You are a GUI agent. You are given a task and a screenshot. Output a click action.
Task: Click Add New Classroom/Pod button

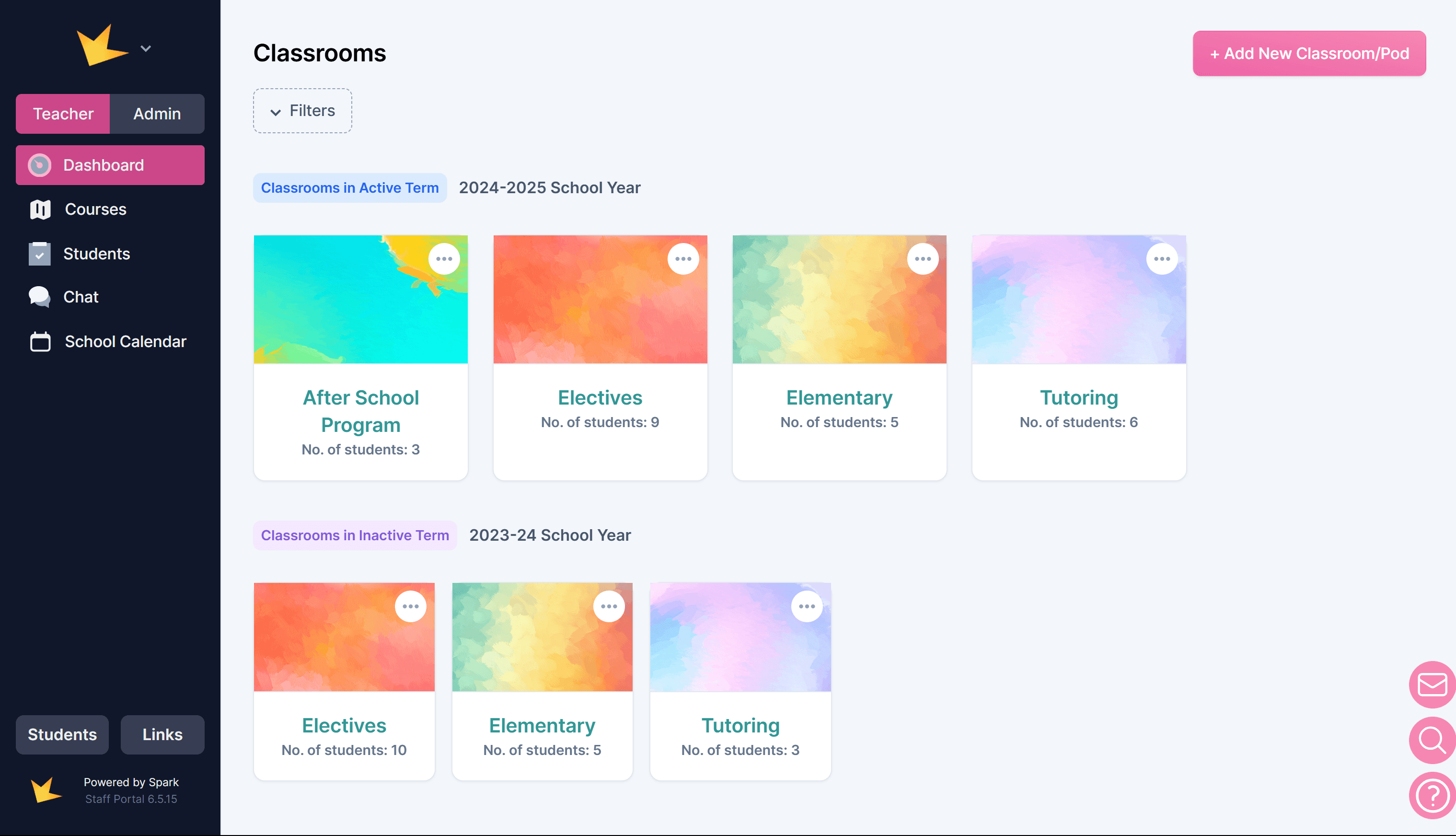(1308, 53)
